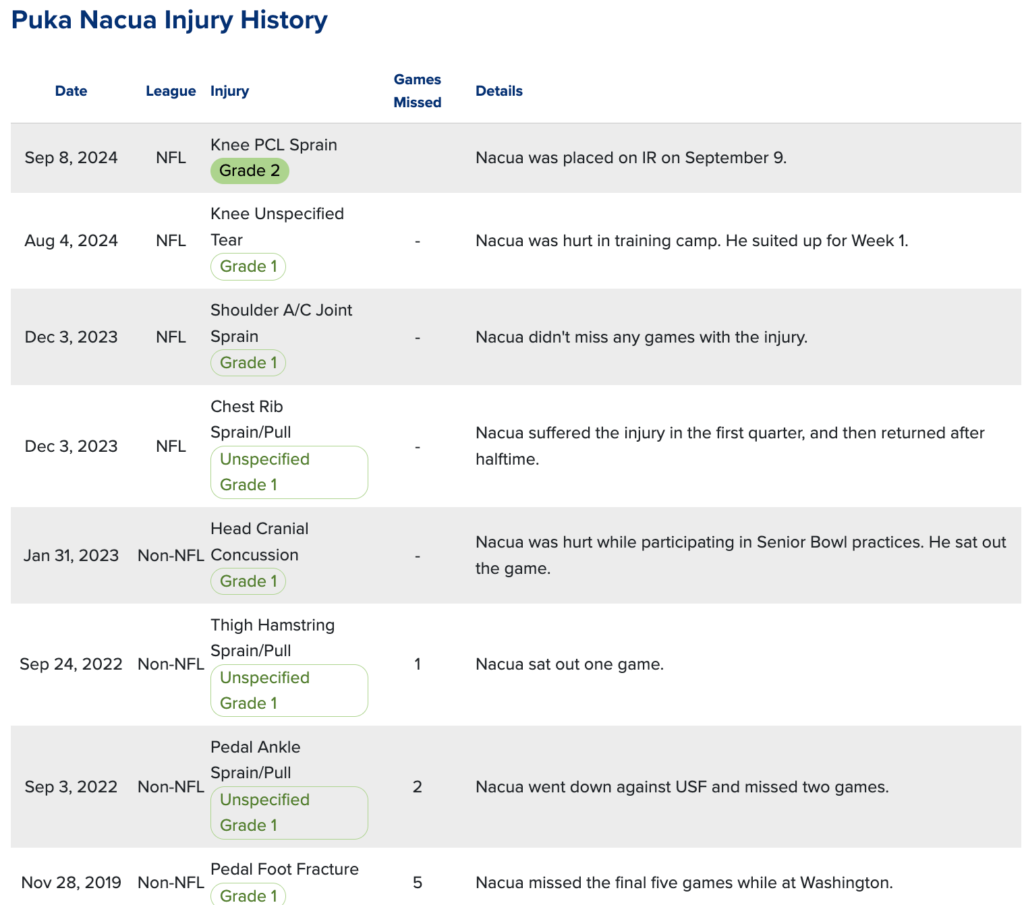Click Unspecified Grade 1 badge under Thigh Hamstring

pyautogui.click(x=289, y=691)
